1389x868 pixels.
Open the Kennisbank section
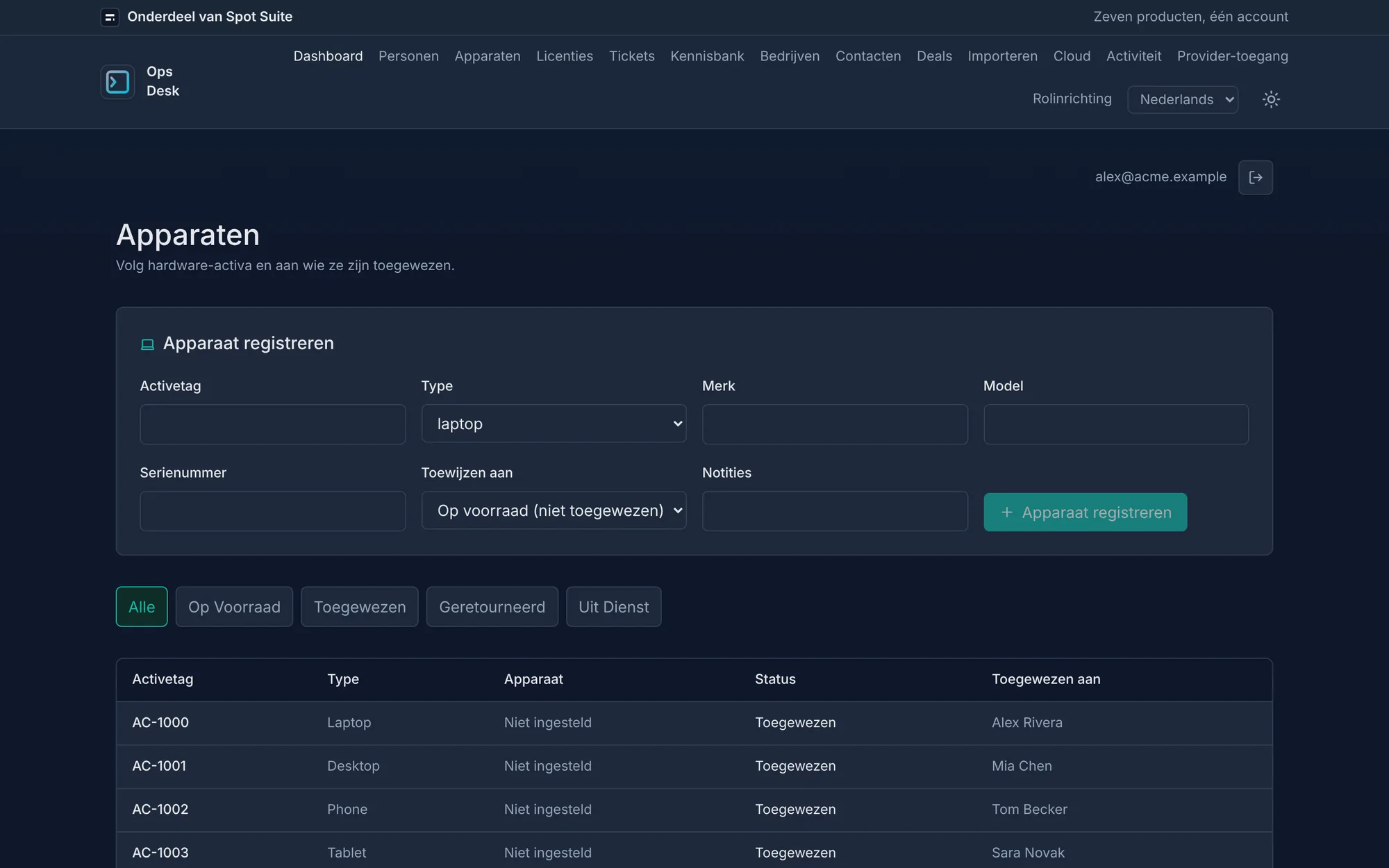(707, 56)
